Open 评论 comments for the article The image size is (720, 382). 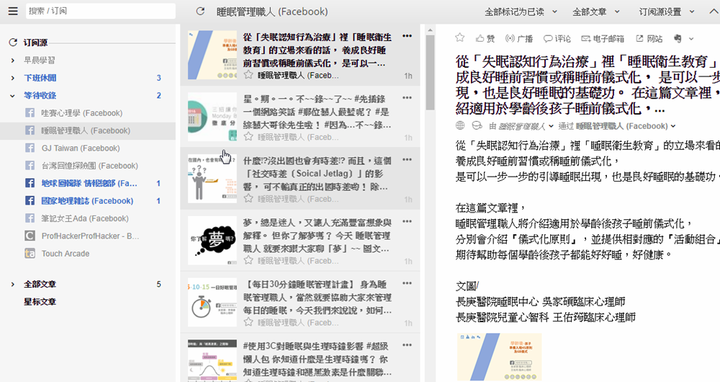tap(557, 39)
